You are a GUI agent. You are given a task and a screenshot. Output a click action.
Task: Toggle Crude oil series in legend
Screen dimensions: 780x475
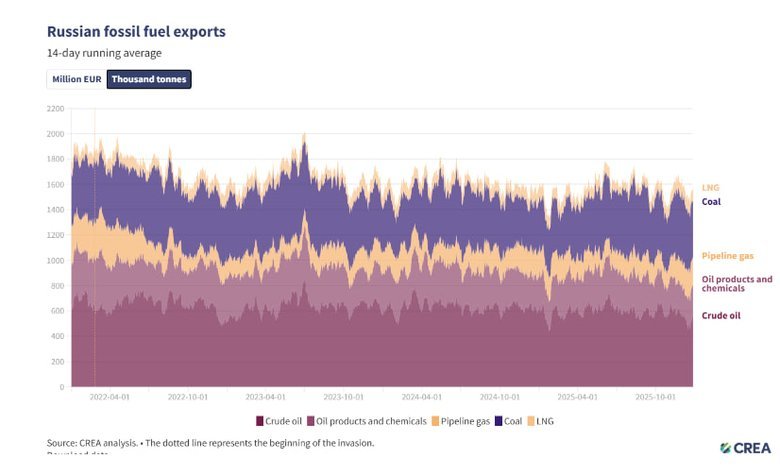[284, 421]
